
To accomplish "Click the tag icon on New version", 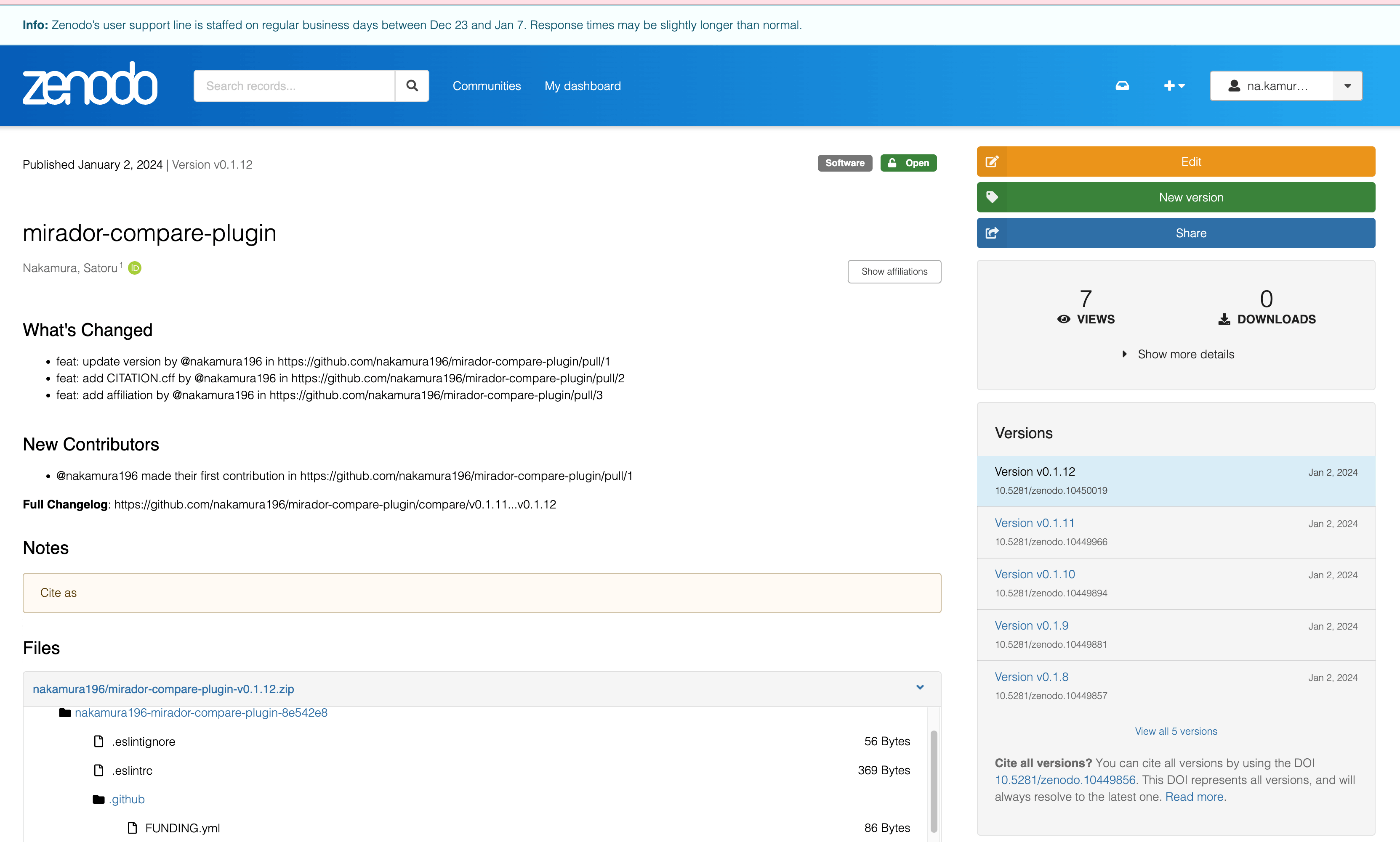I will (992, 197).
